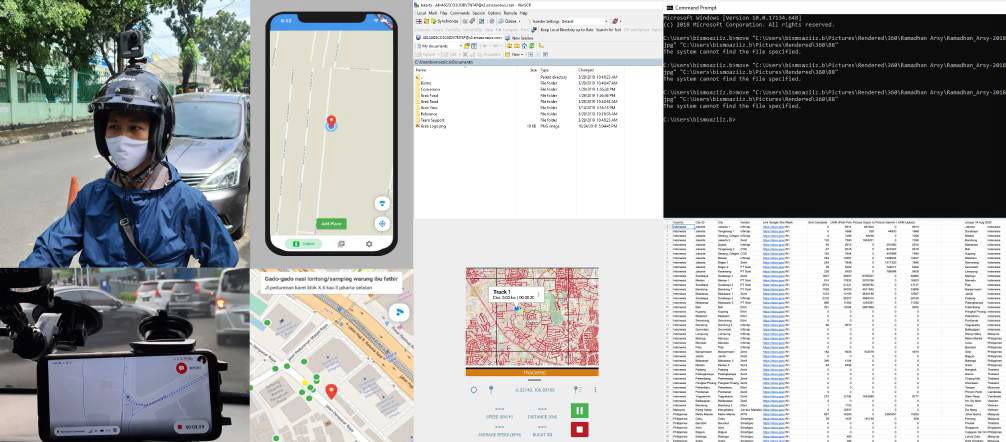
Task: Click the waypoint pin icon below the track map
Action: [x=490, y=389]
